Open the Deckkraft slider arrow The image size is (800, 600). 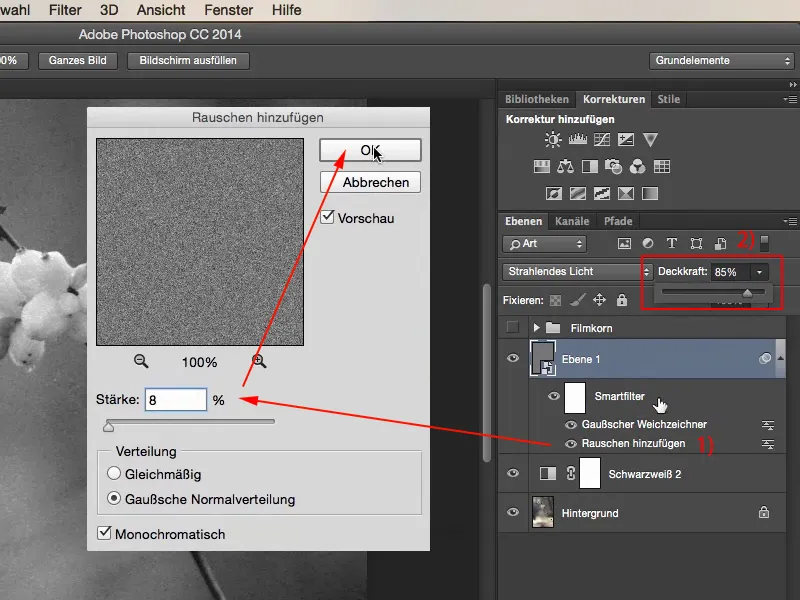[x=759, y=272]
